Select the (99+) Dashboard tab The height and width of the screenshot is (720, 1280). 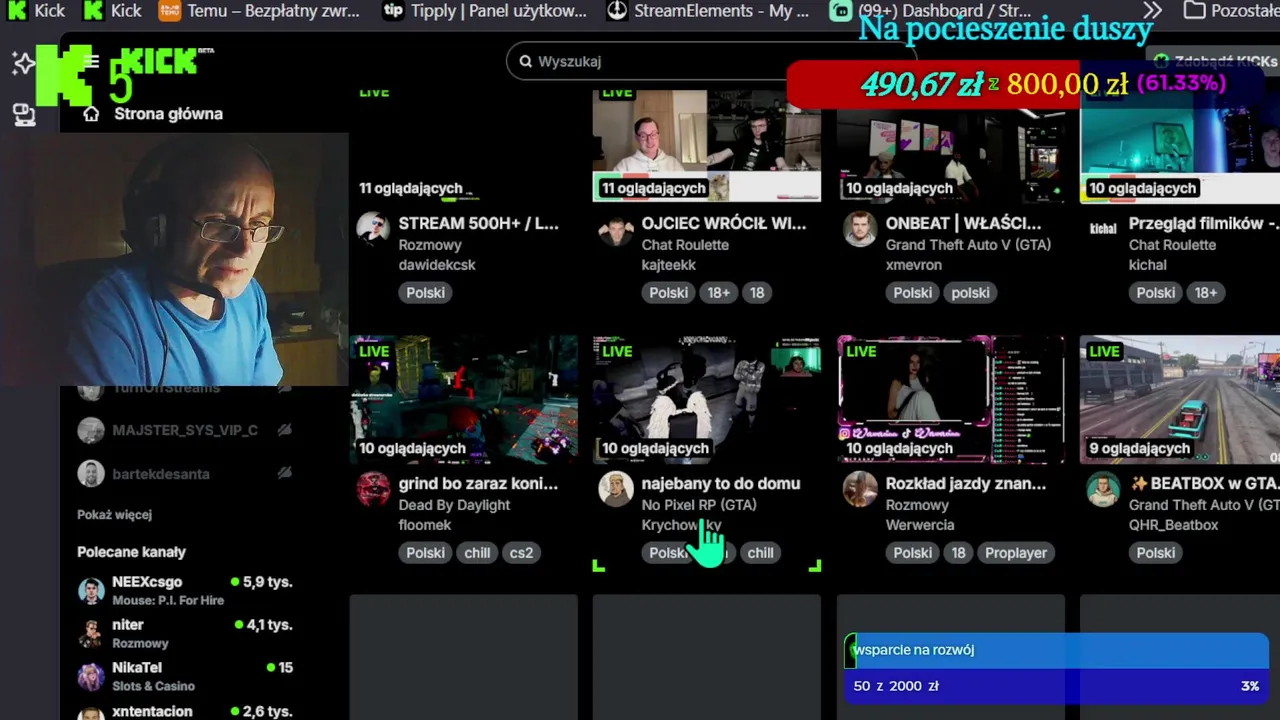pos(932,11)
